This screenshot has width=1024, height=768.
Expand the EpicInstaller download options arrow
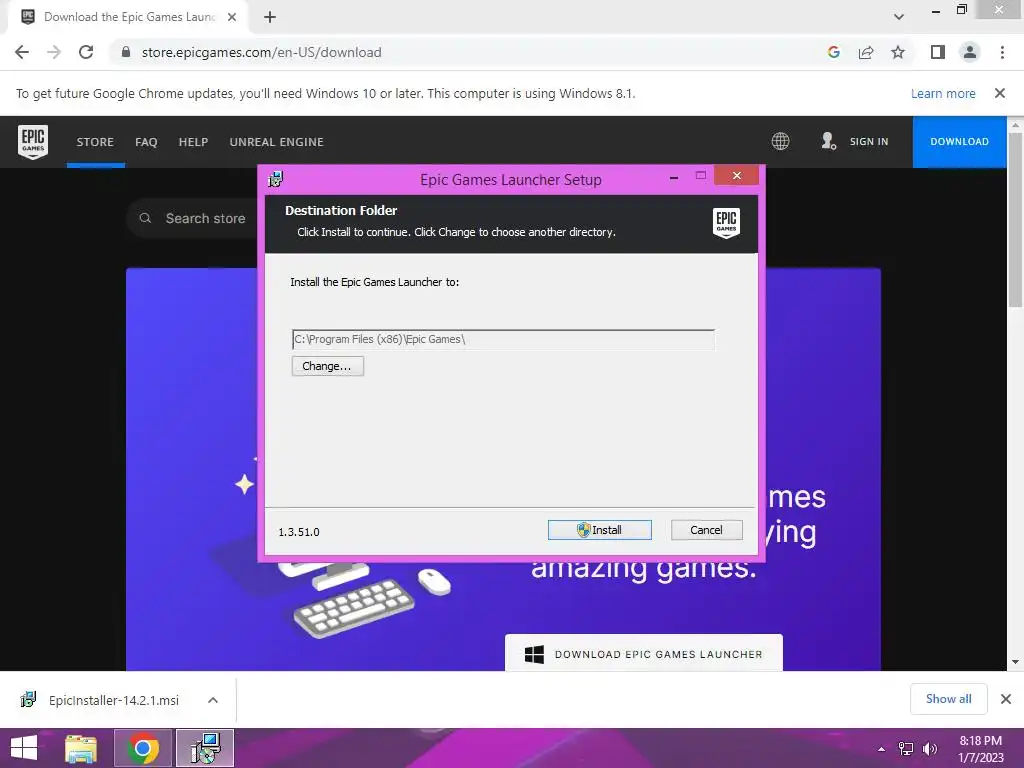coord(213,700)
